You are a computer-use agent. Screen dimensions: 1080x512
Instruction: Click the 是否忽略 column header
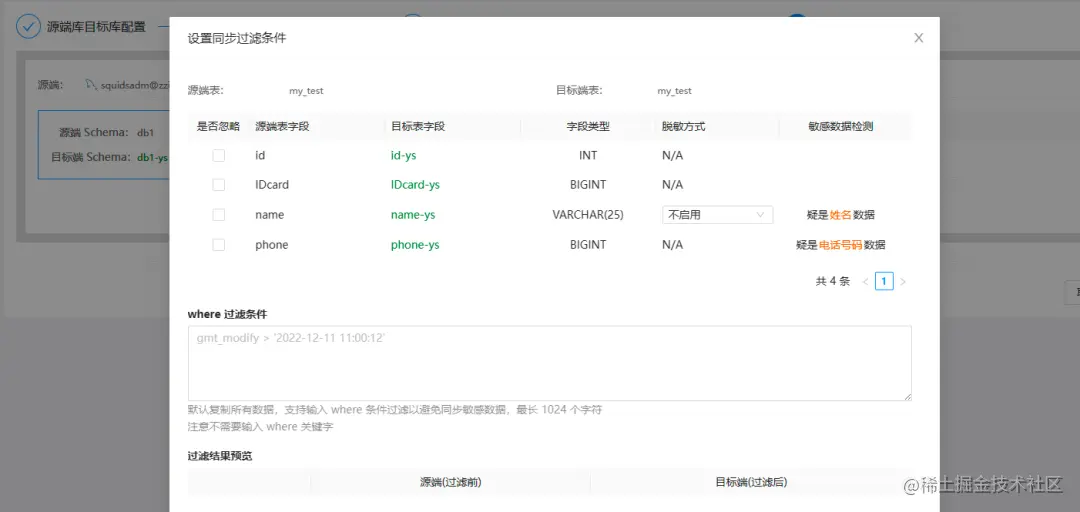(x=218, y=127)
